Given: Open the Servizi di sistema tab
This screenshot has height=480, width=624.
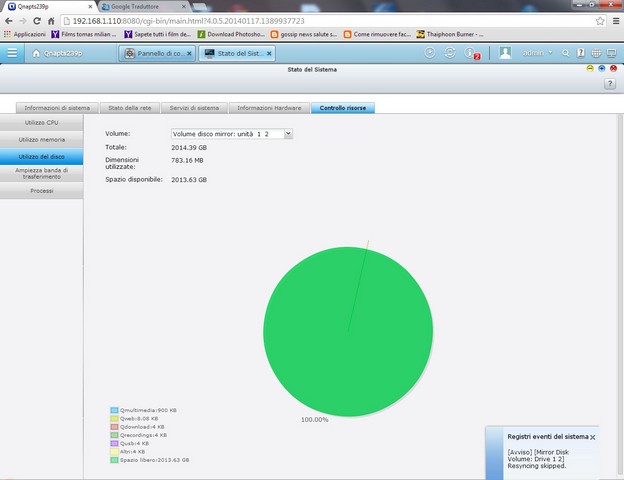Looking at the screenshot, I should tap(193, 107).
